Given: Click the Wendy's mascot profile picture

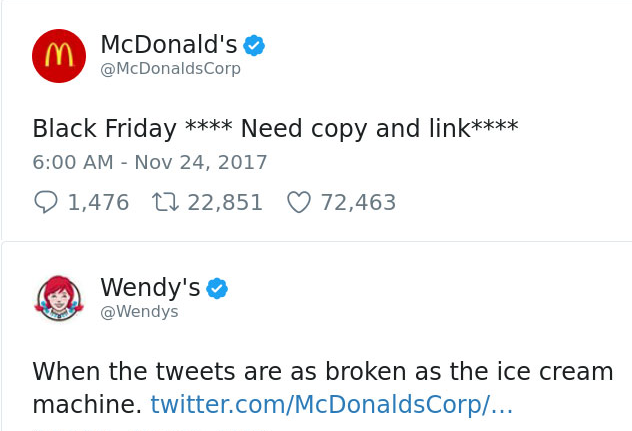Looking at the screenshot, I should coord(59,298).
